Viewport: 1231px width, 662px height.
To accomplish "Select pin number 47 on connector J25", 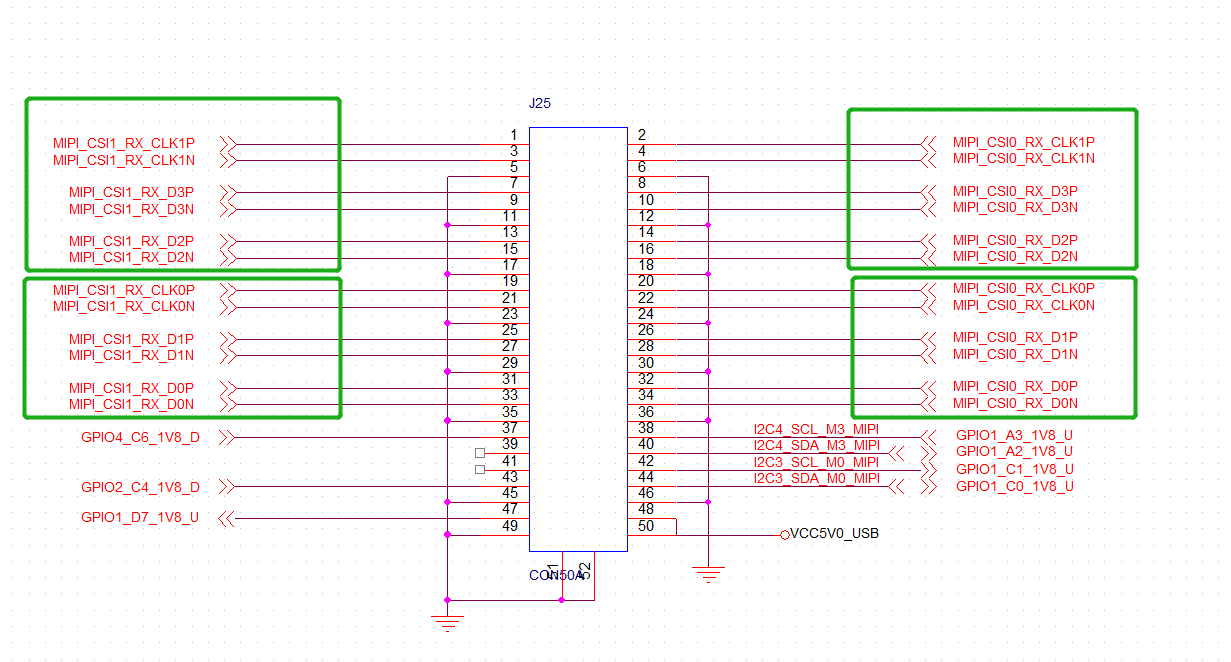I will click(x=509, y=510).
